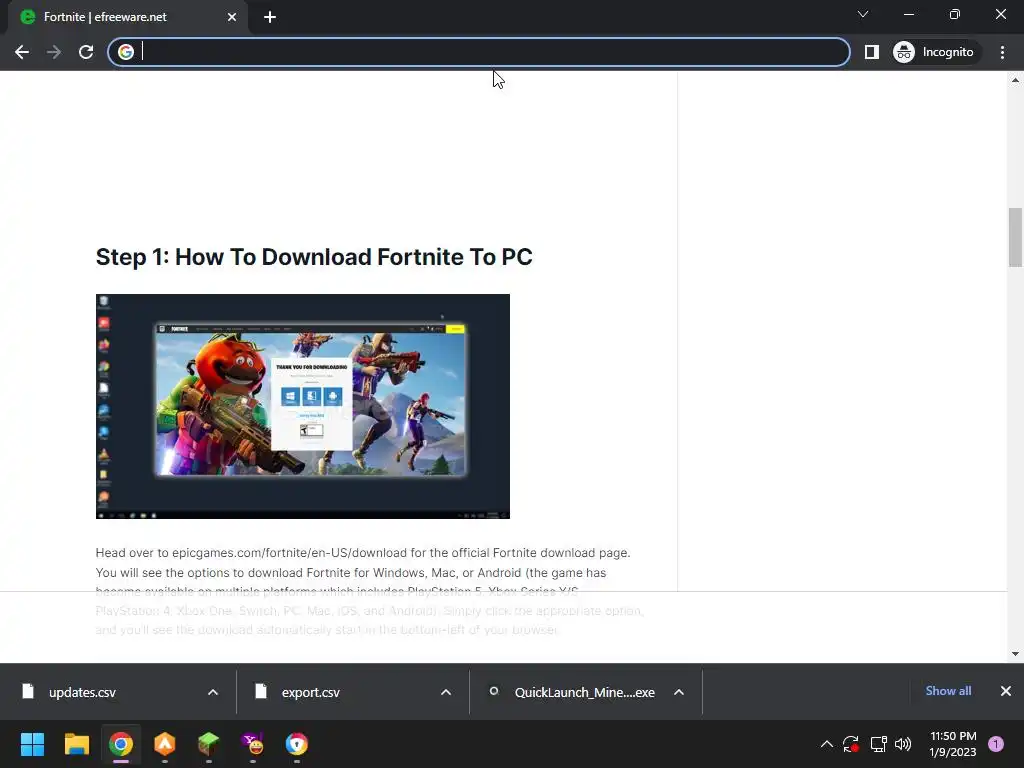Click the scrollbar up arrow
This screenshot has width=1024, height=768.
tap(1015, 80)
